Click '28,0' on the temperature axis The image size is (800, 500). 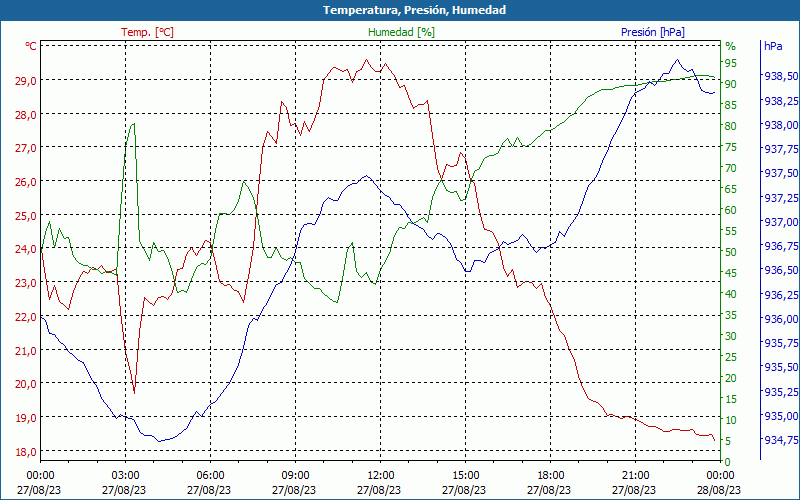[x=26, y=115]
